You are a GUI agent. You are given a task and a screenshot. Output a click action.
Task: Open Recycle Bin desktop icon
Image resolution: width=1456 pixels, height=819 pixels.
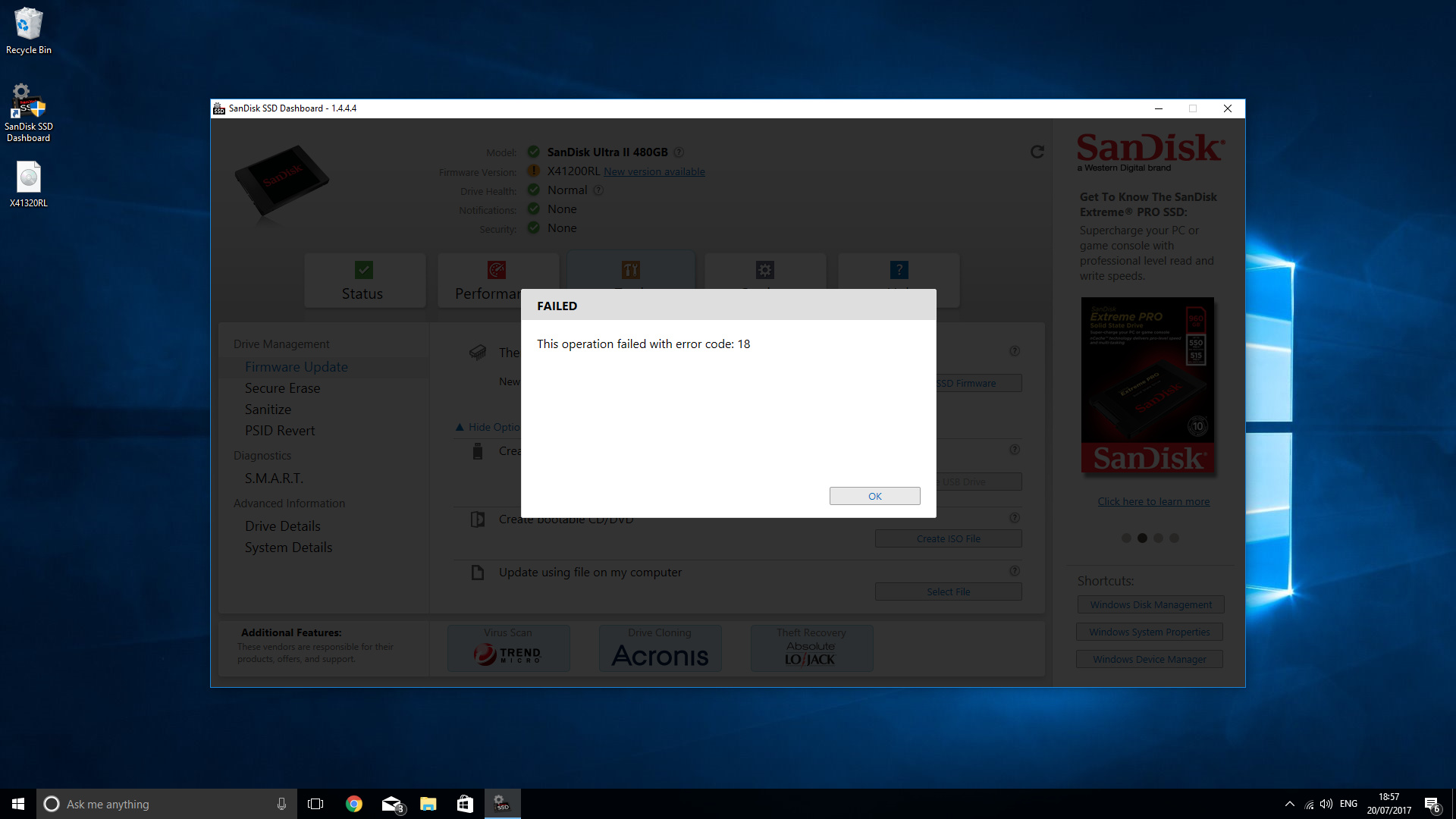coord(28,31)
